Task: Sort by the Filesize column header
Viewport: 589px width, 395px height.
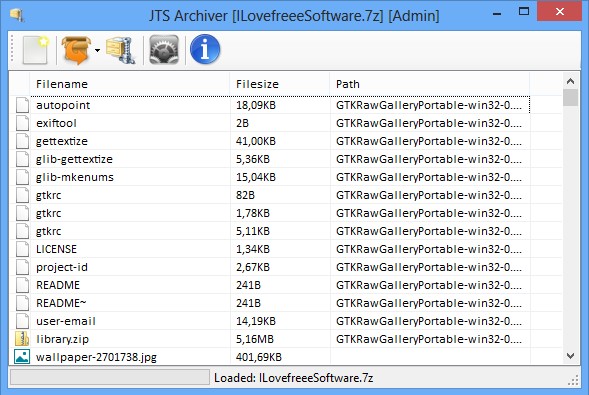Action: 280,84
